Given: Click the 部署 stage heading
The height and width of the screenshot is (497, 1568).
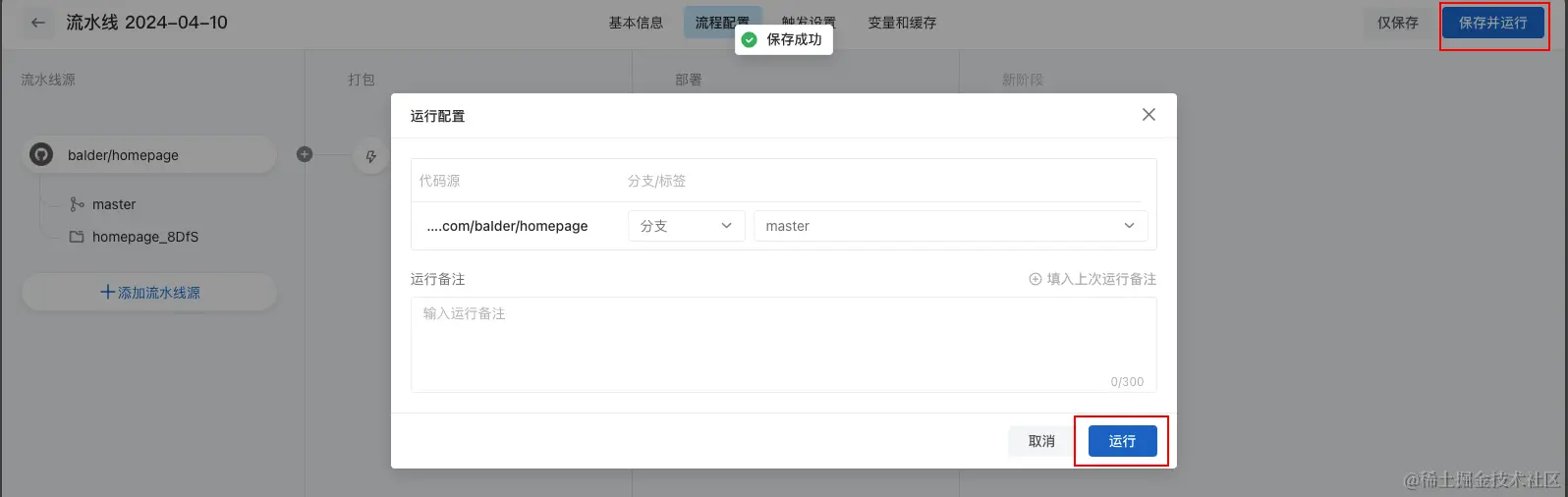Looking at the screenshot, I should 688,80.
